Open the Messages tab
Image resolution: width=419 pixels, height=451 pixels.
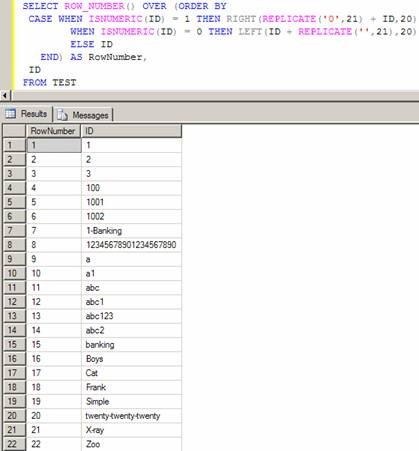[83, 115]
